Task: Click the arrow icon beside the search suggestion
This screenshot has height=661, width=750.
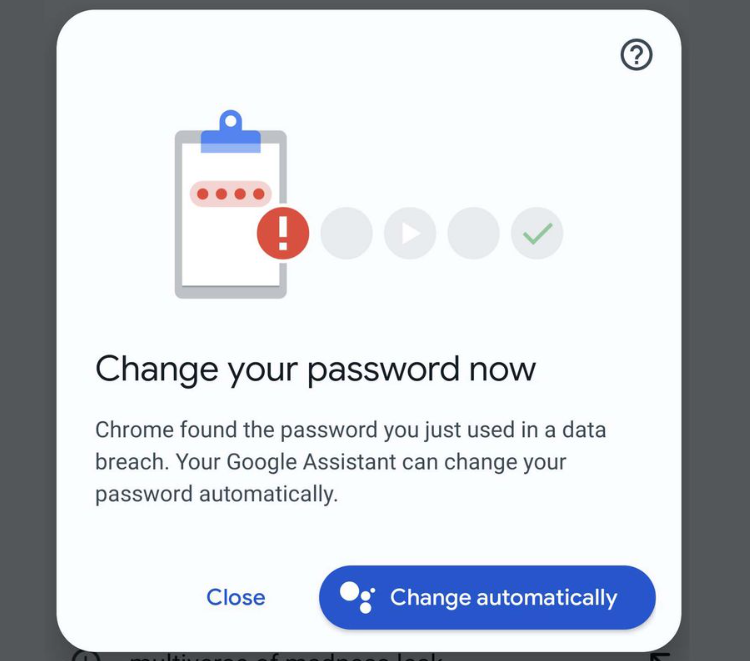Action: [659, 656]
